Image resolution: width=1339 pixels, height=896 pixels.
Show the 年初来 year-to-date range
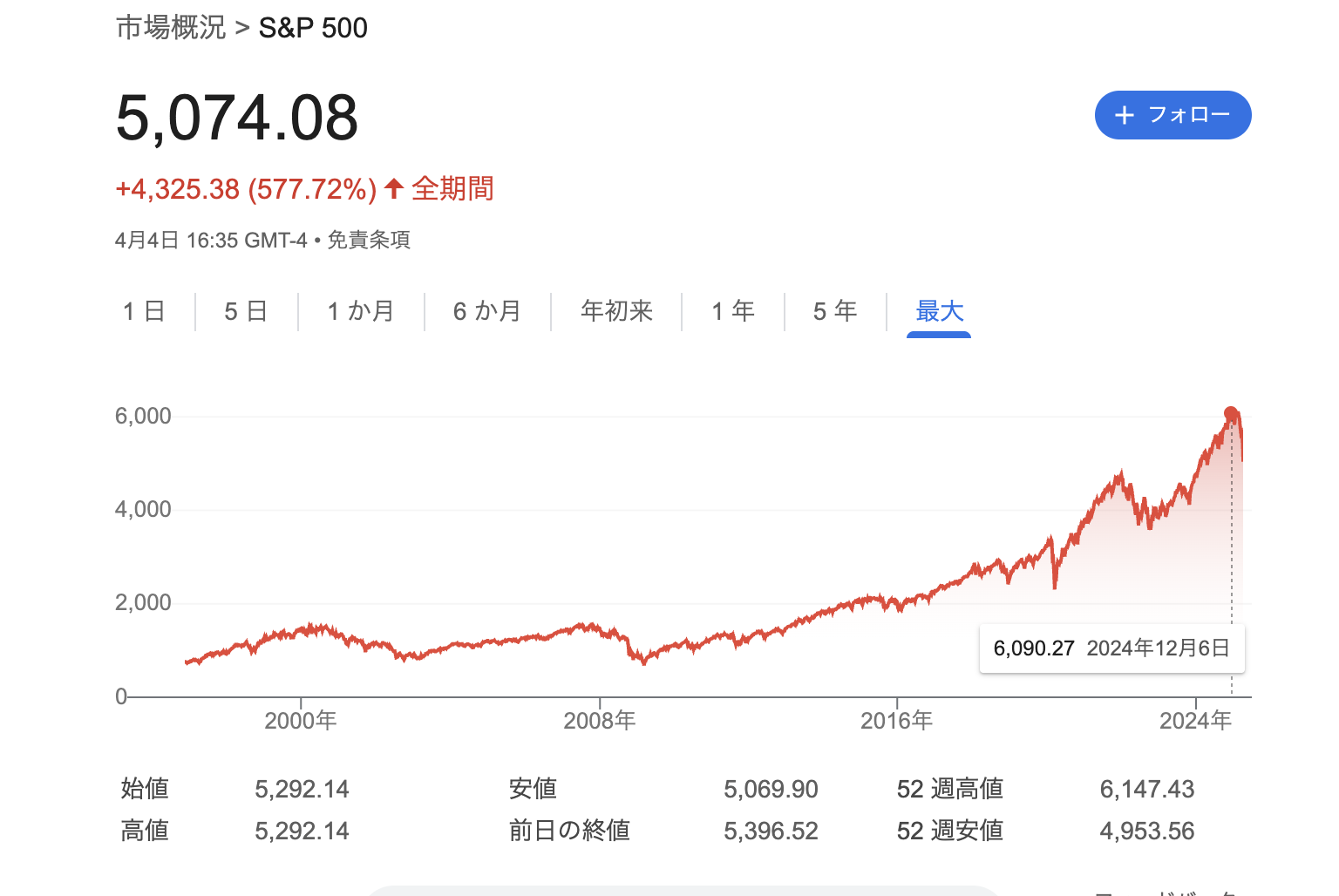coord(616,311)
